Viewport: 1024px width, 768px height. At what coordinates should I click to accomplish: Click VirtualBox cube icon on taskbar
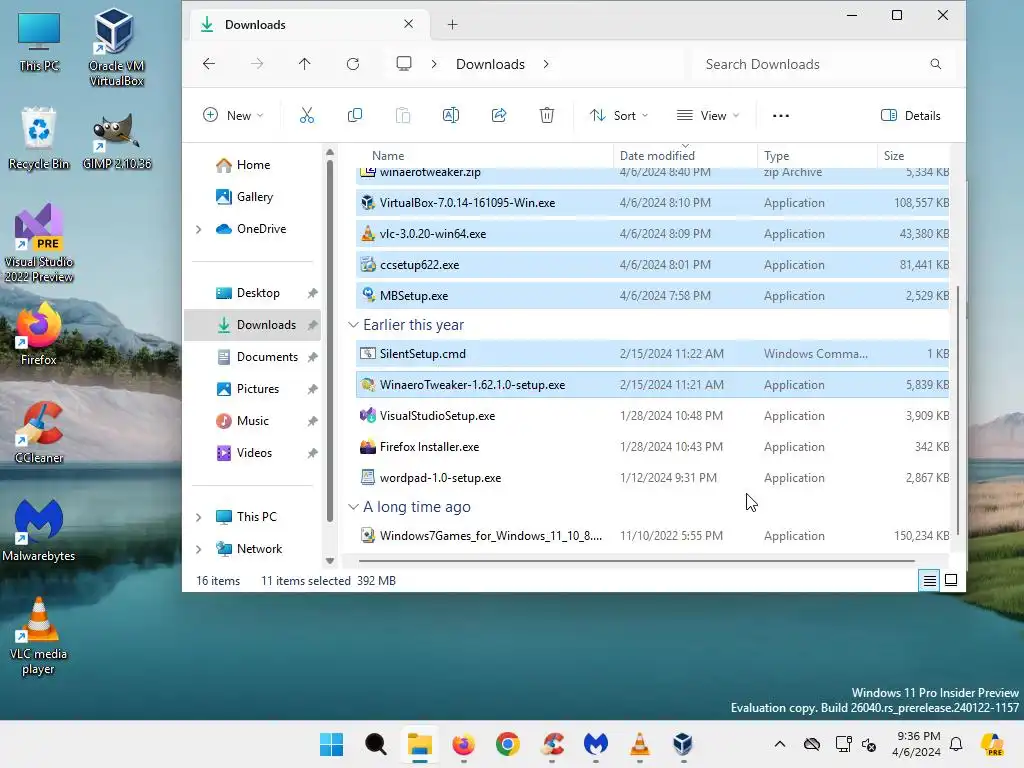click(x=682, y=744)
